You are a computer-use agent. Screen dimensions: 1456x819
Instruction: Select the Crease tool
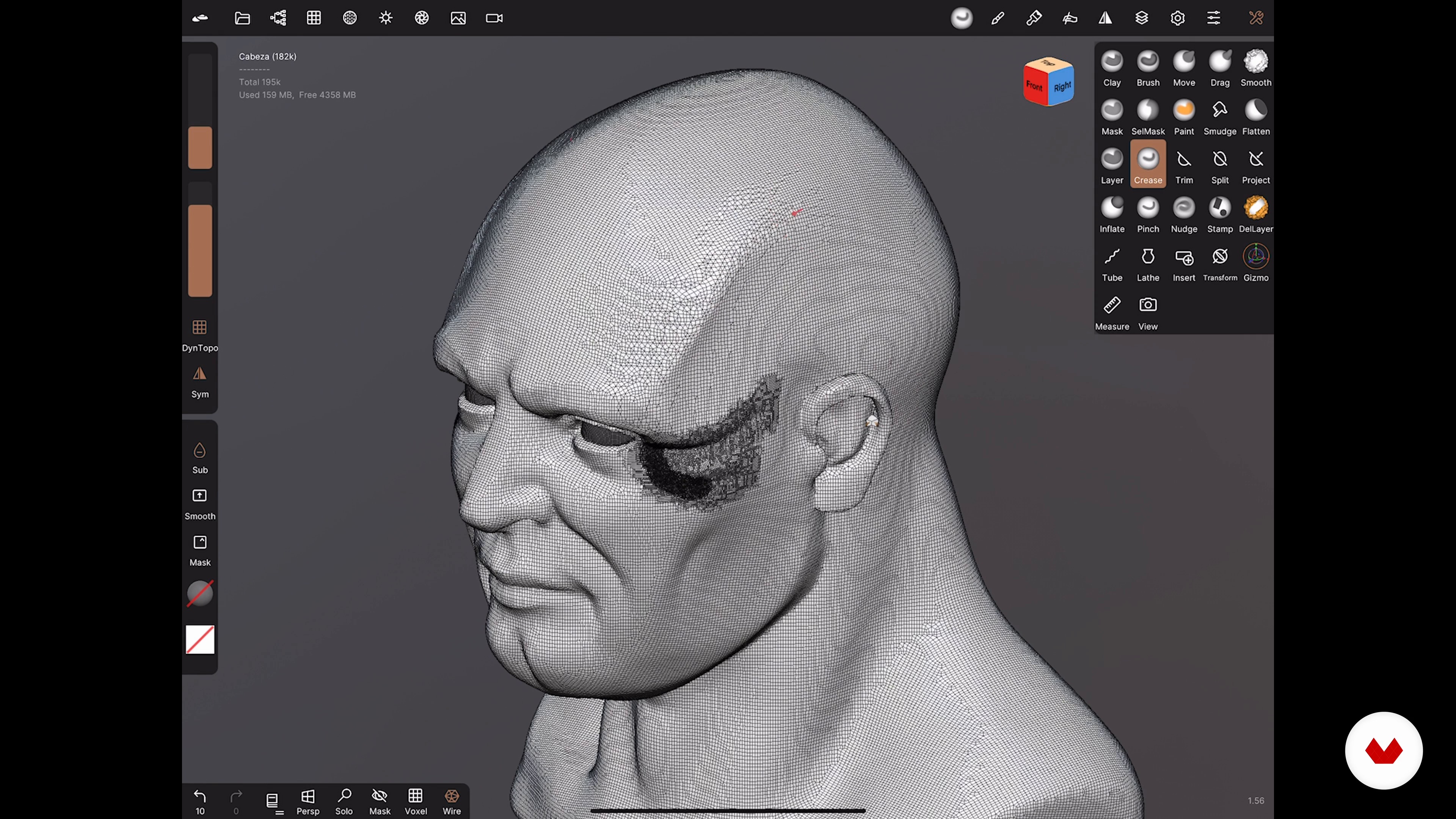pyautogui.click(x=1148, y=164)
